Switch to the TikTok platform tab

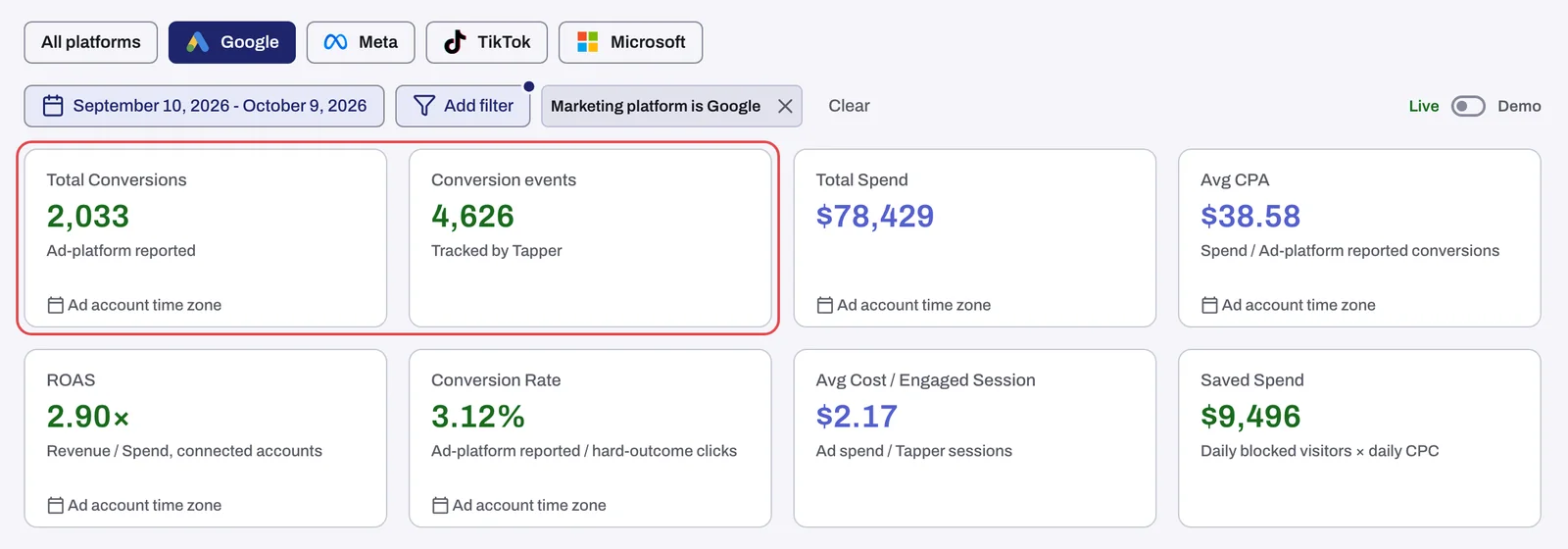click(487, 42)
